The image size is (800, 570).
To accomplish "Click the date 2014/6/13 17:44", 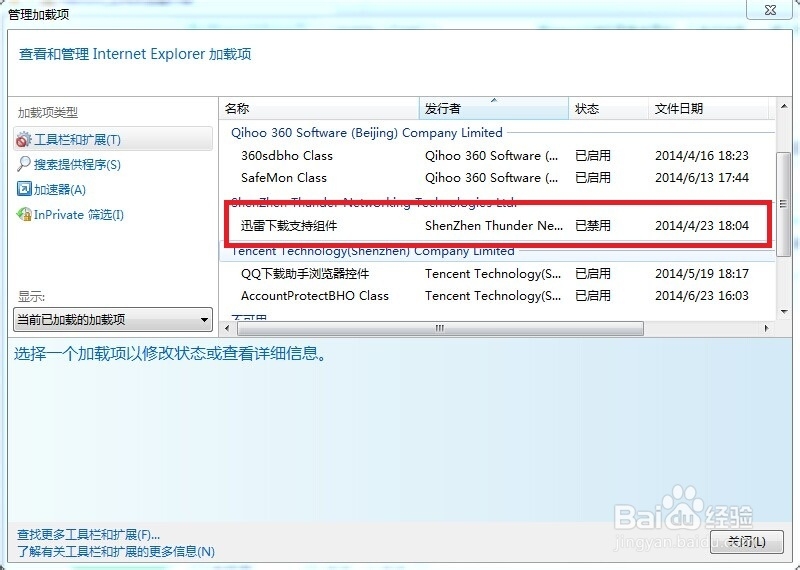I will tap(702, 178).
